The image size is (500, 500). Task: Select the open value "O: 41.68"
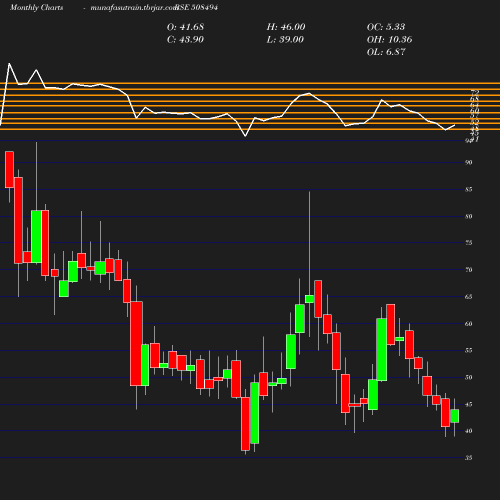pos(185,27)
